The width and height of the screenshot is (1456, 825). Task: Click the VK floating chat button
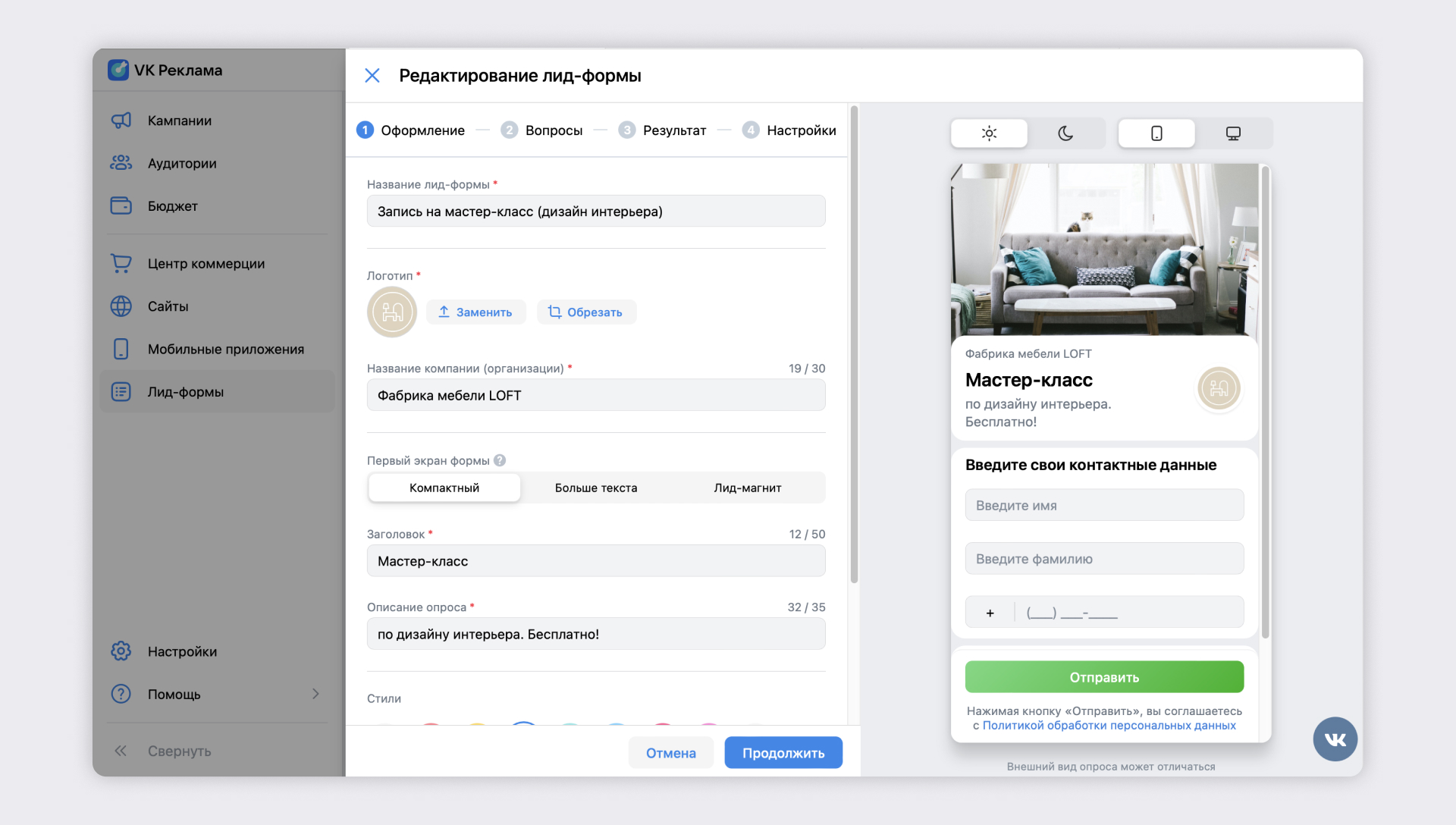(1335, 739)
